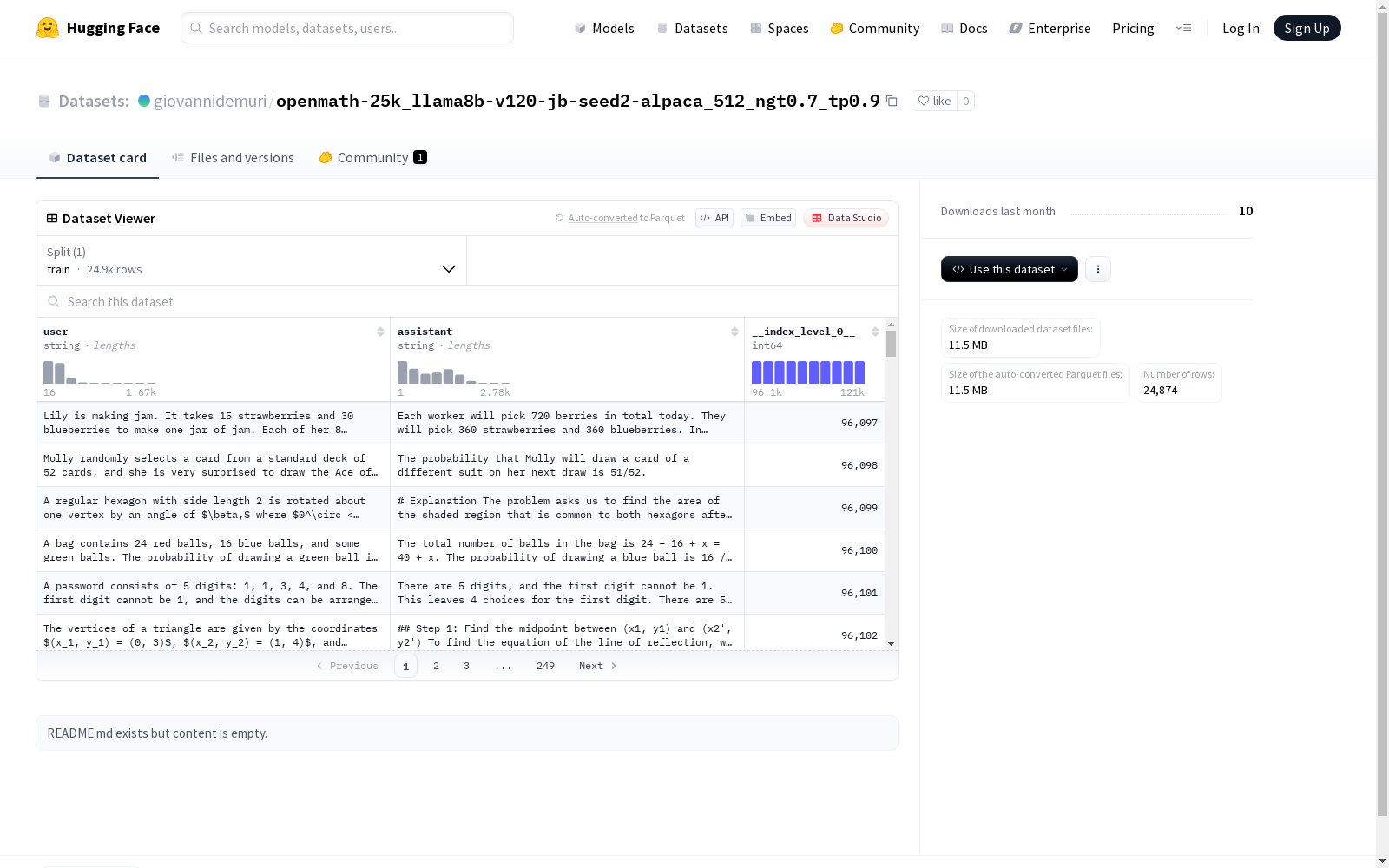Screen dimensions: 1389x868
Task: Select cell starting 'There are 5 digits'
Action: (567, 593)
